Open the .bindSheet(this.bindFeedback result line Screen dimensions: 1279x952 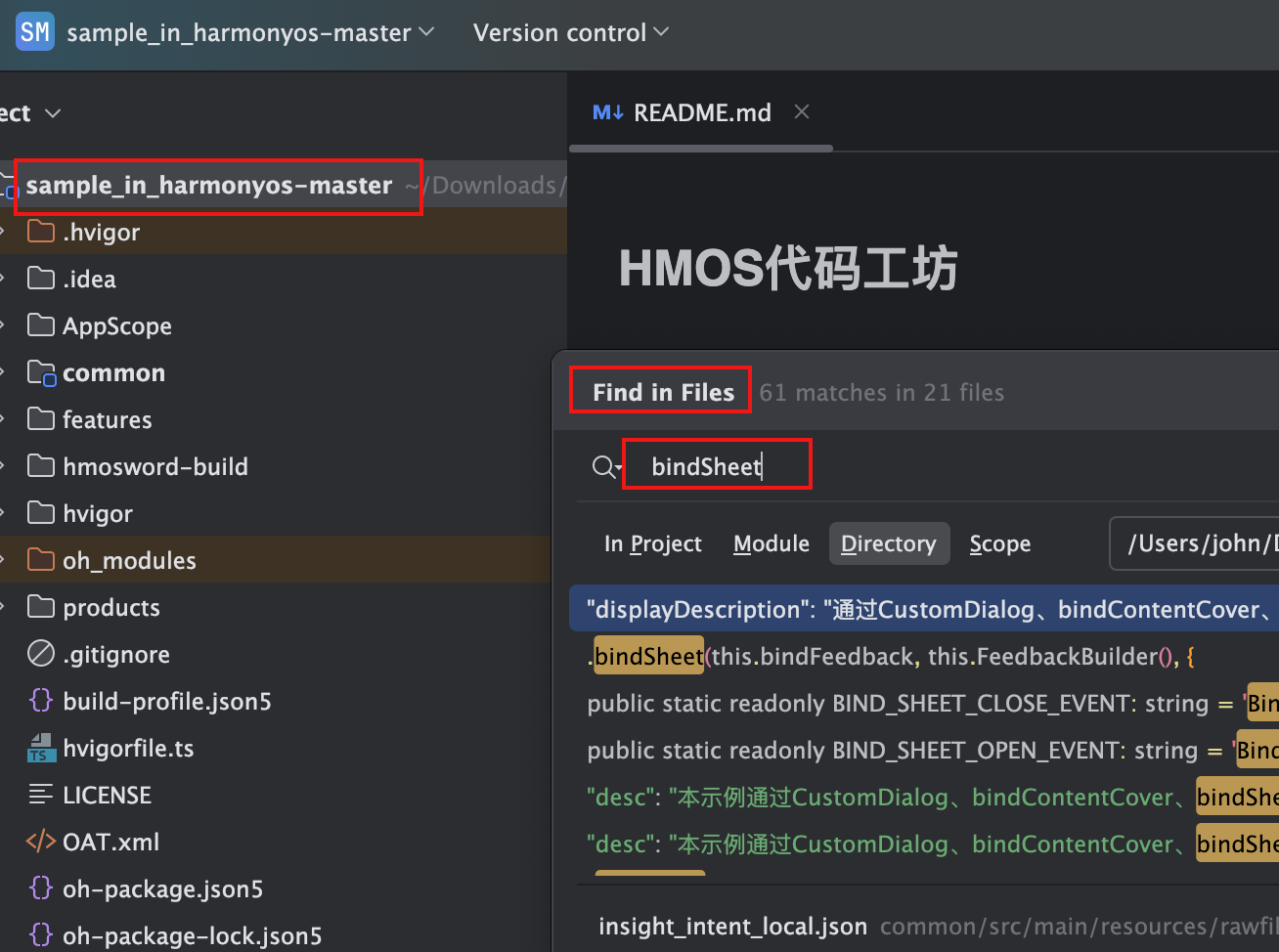[x=923, y=656]
